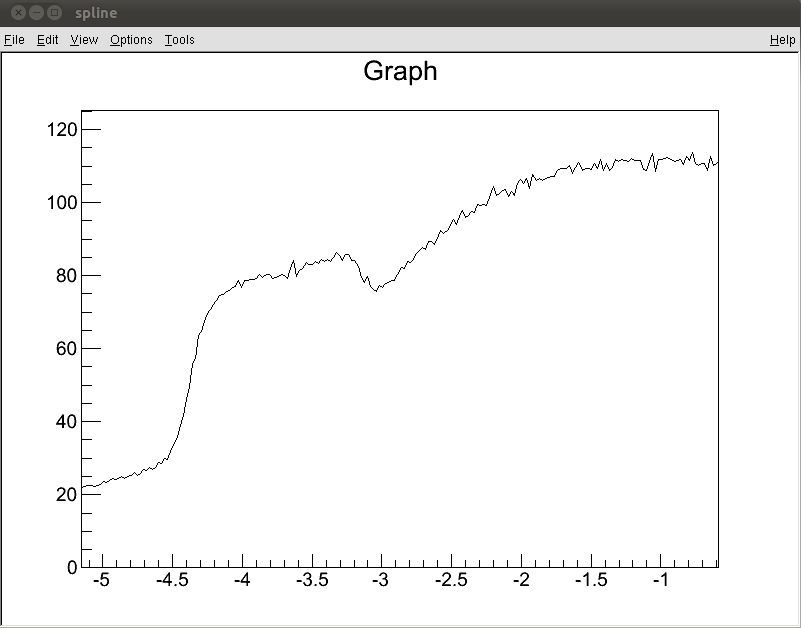Open the File menu
Image resolution: width=801 pixels, height=628 pixels.
[x=14, y=40]
